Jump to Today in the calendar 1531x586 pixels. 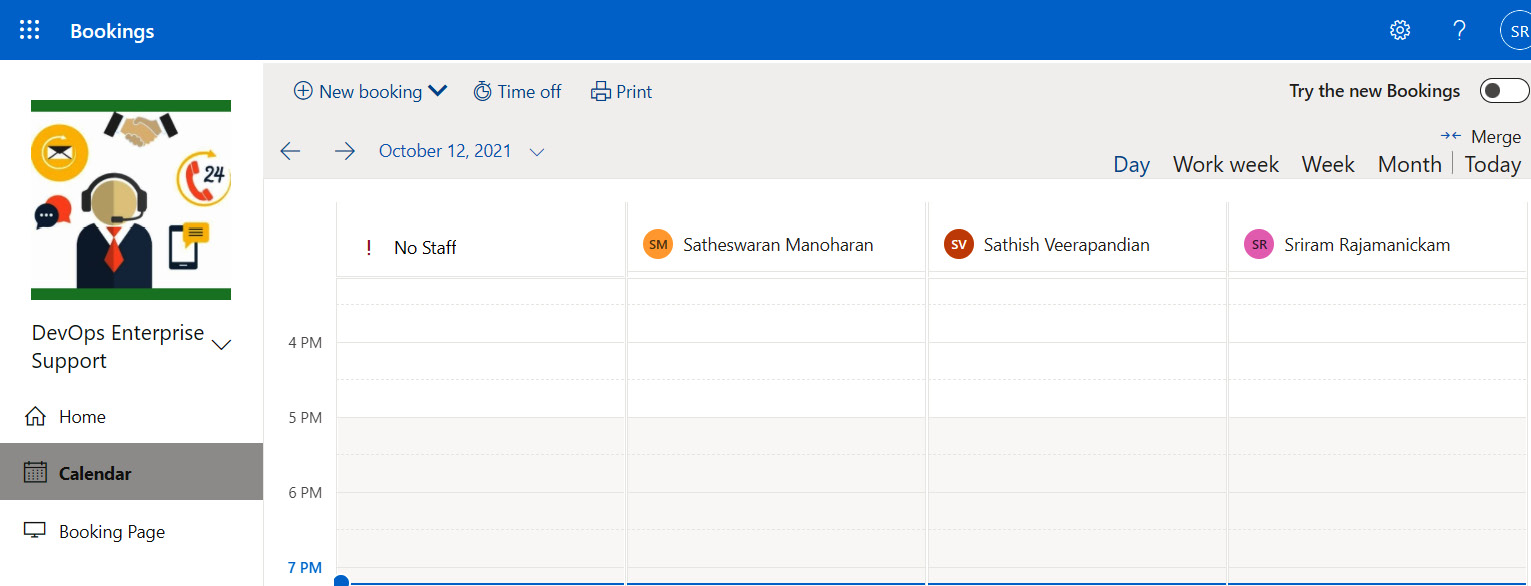[x=1492, y=164]
